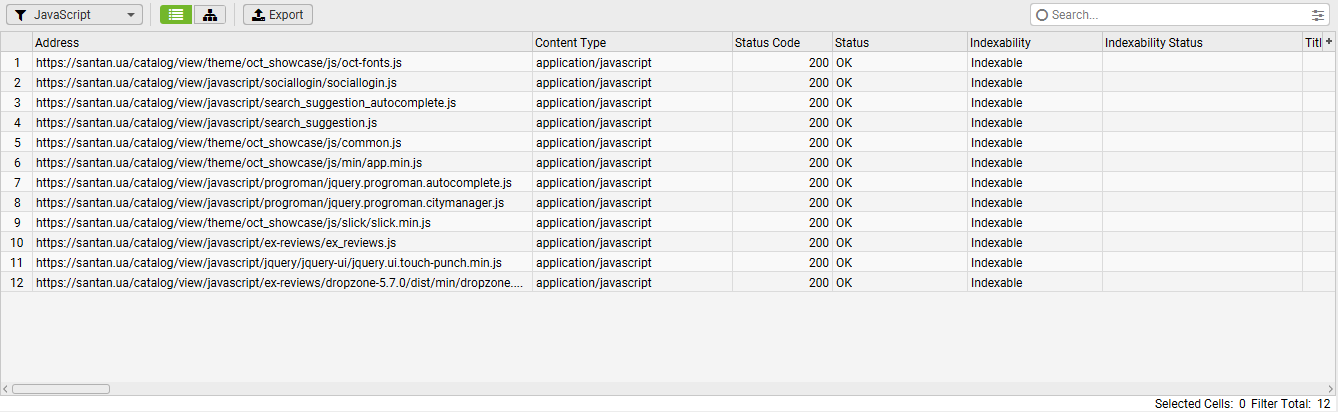Click the Indexability column header
The image size is (1338, 412).
pyautogui.click(x=1033, y=43)
